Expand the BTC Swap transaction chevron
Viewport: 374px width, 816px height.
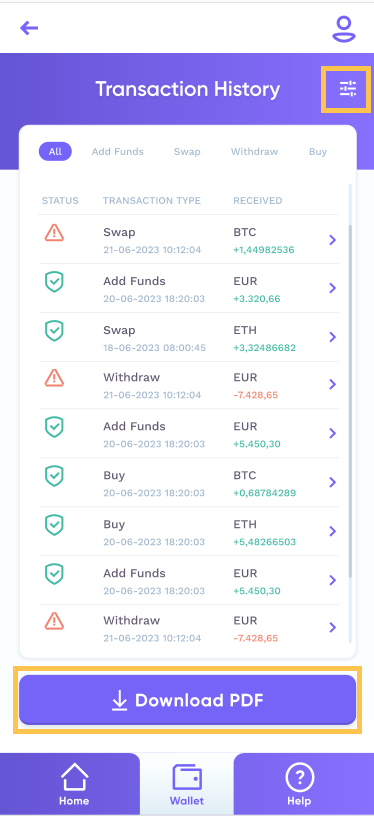click(x=333, y=240)
